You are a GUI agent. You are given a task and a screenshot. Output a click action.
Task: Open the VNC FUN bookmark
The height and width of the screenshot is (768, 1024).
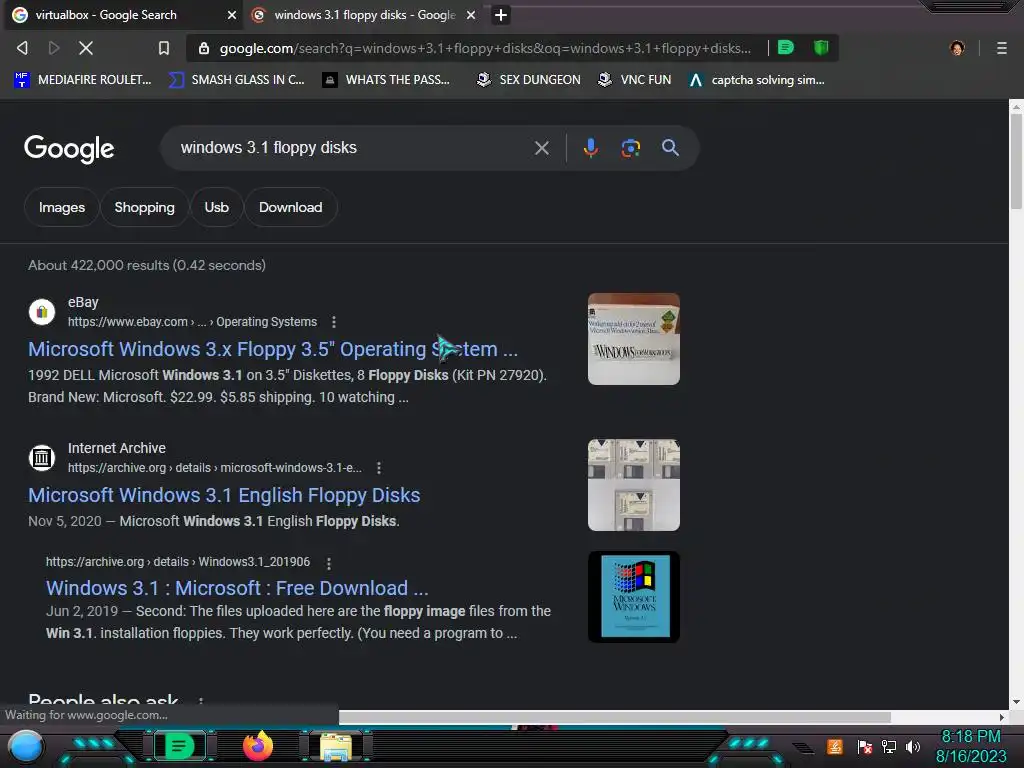point(634,80)
